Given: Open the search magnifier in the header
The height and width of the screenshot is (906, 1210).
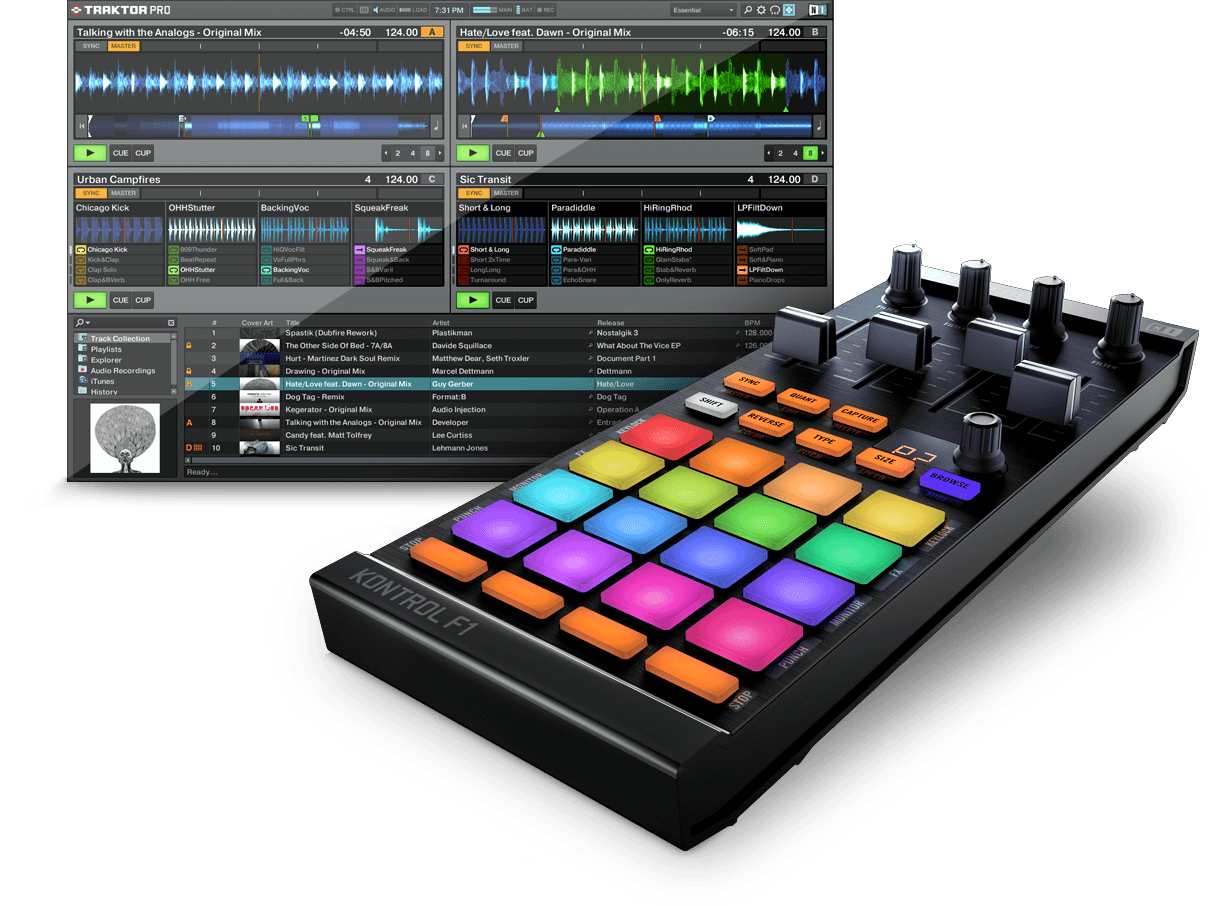Looking at the screenshot, I should tap(747, 10).
